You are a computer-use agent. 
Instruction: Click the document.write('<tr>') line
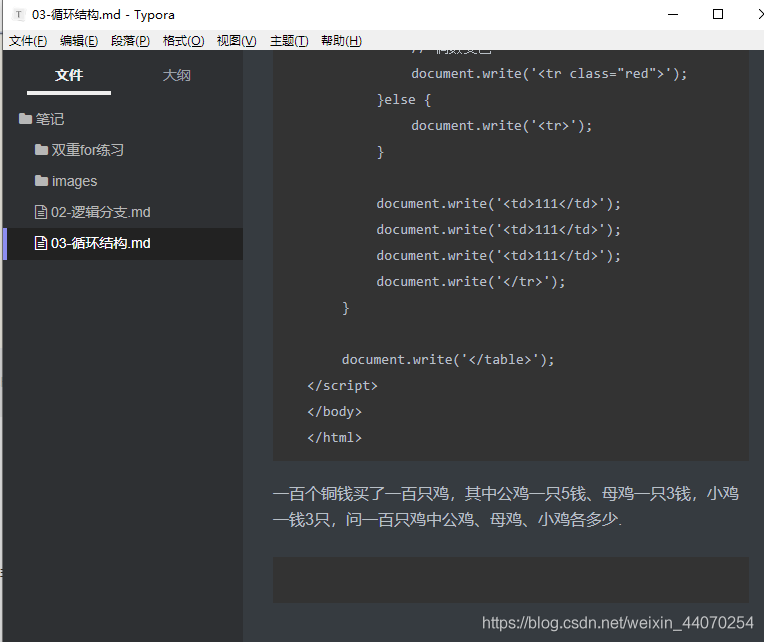click(502, 126)
